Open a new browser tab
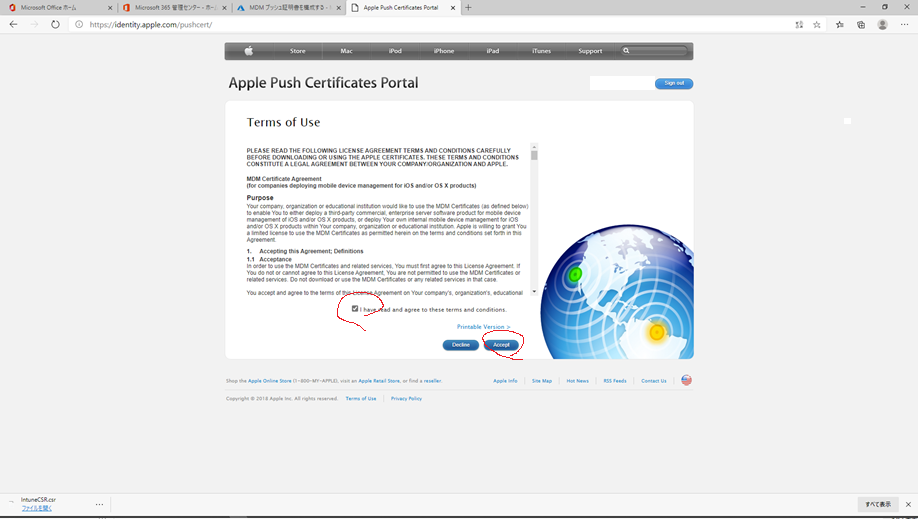Image resolution: width=918 pixels, height=519 pixels. [468, 8]
